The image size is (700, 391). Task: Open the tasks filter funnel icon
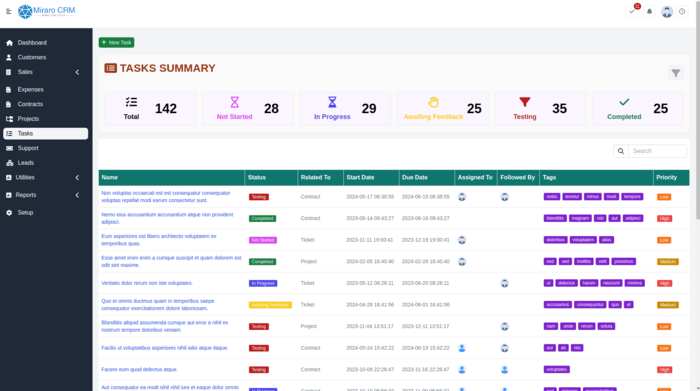(676, 73)
